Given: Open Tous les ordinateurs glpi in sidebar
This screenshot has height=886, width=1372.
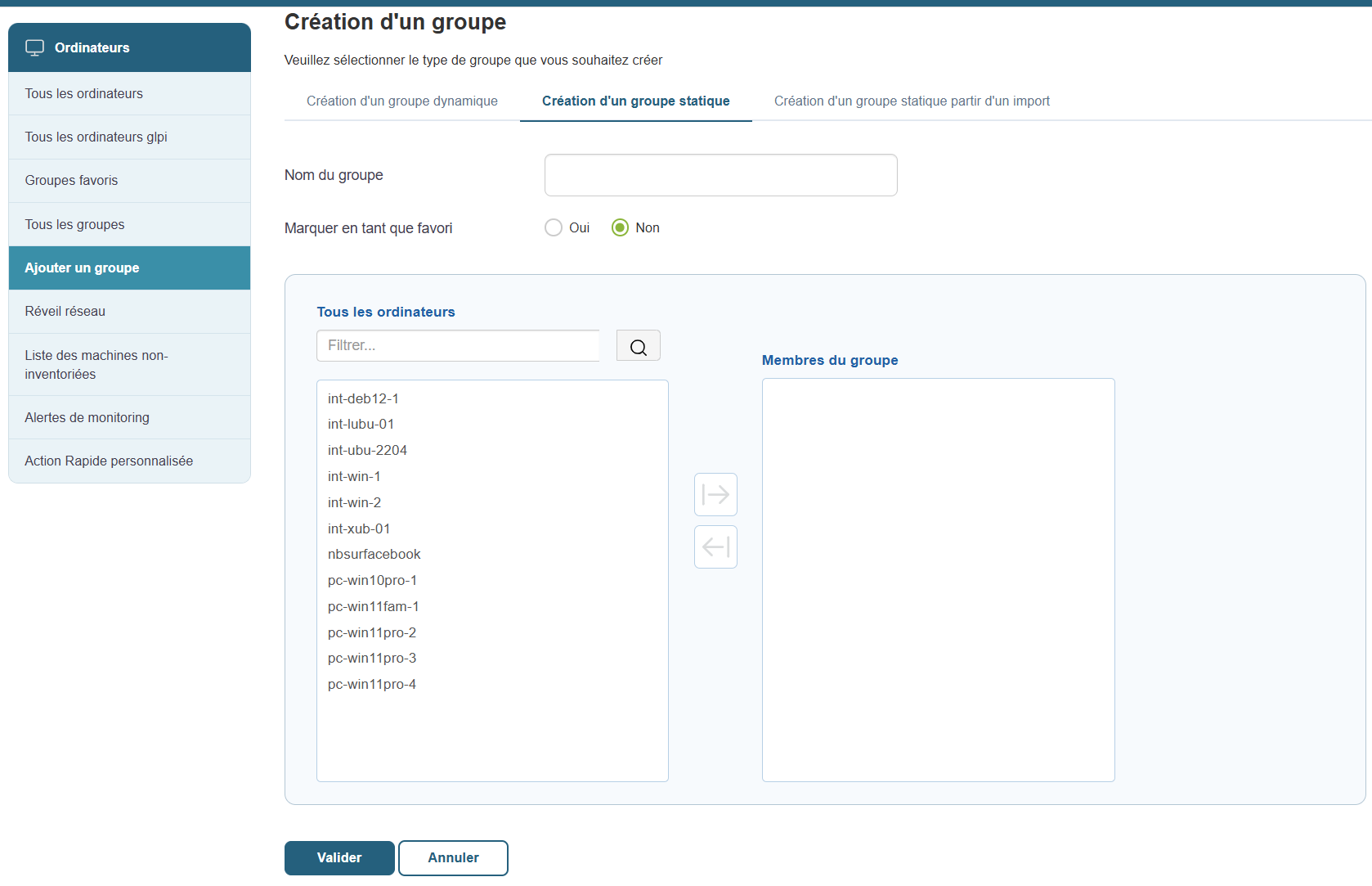Looking at the screenshot, I should 96,137.
